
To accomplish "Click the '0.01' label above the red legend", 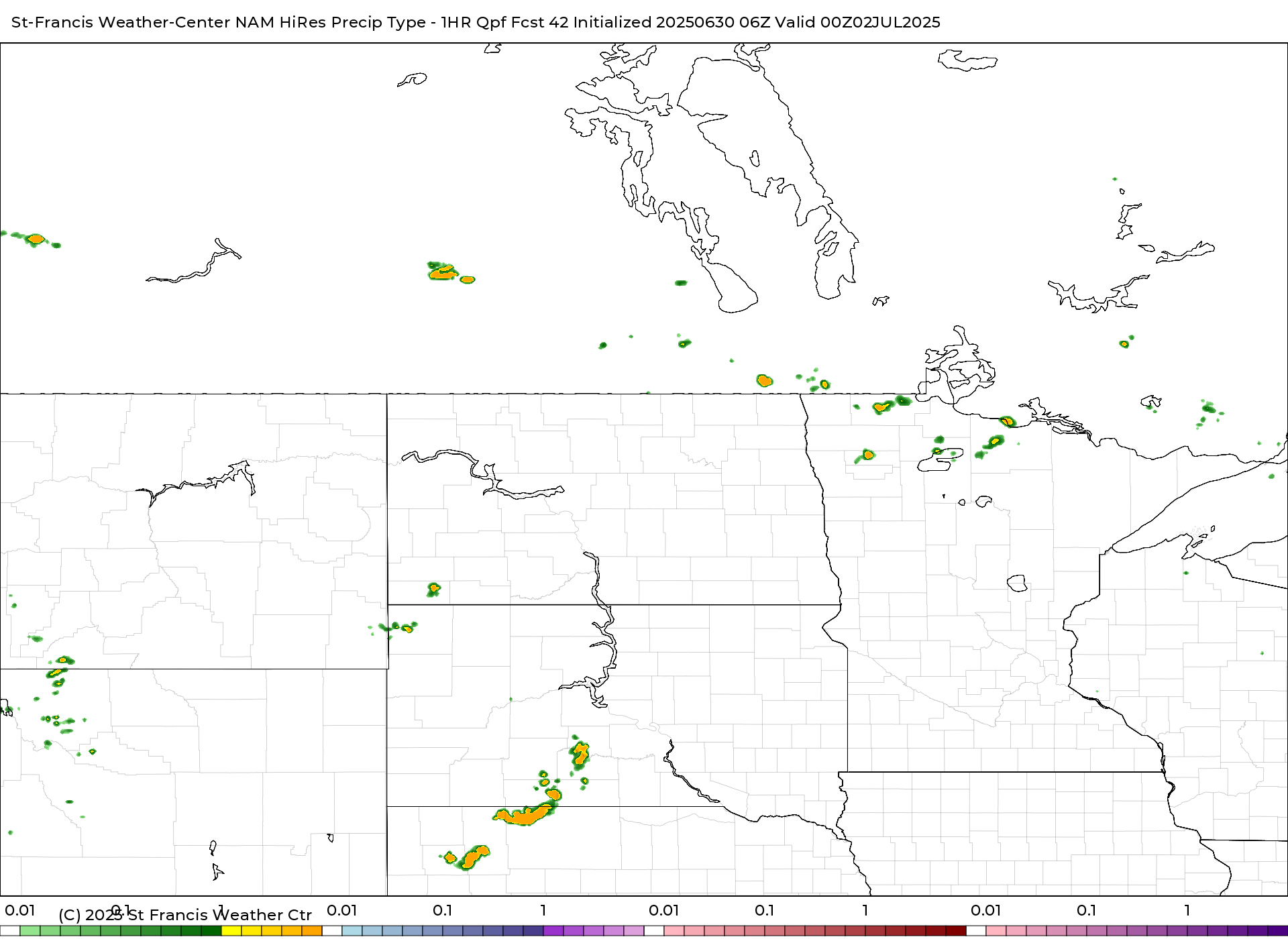I will (x=664, y=910).
